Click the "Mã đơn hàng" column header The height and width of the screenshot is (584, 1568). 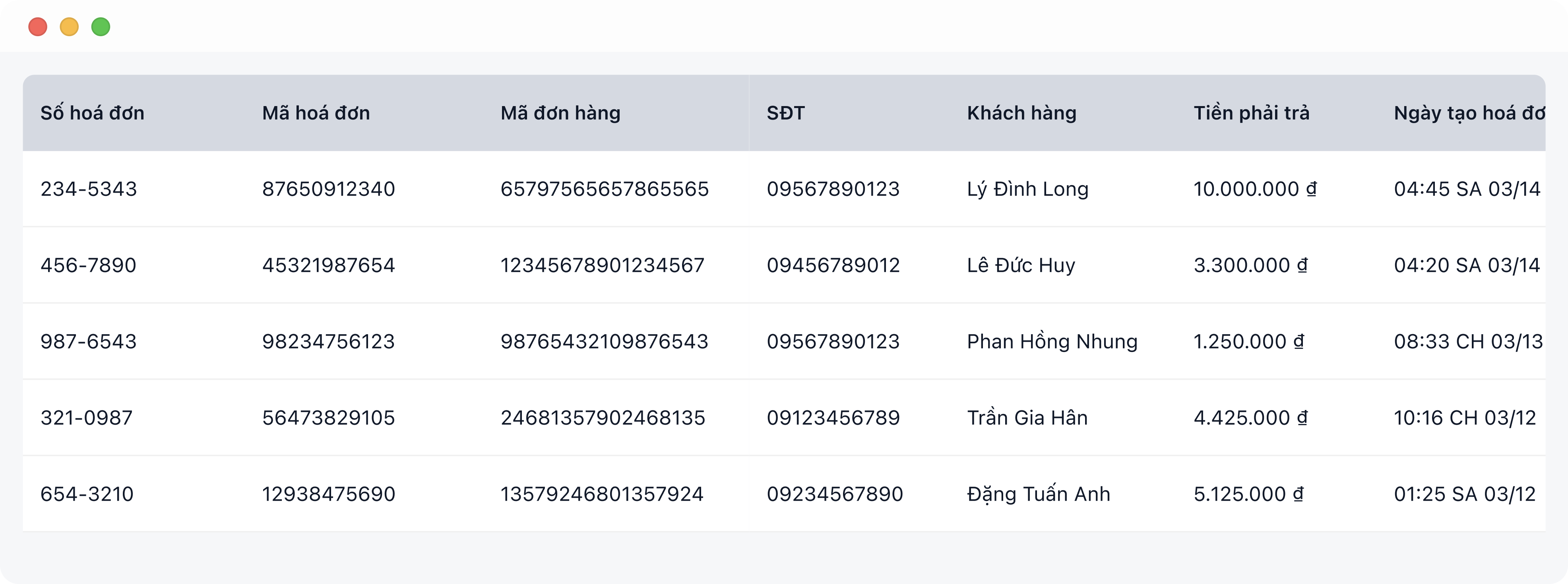point(560,113)
